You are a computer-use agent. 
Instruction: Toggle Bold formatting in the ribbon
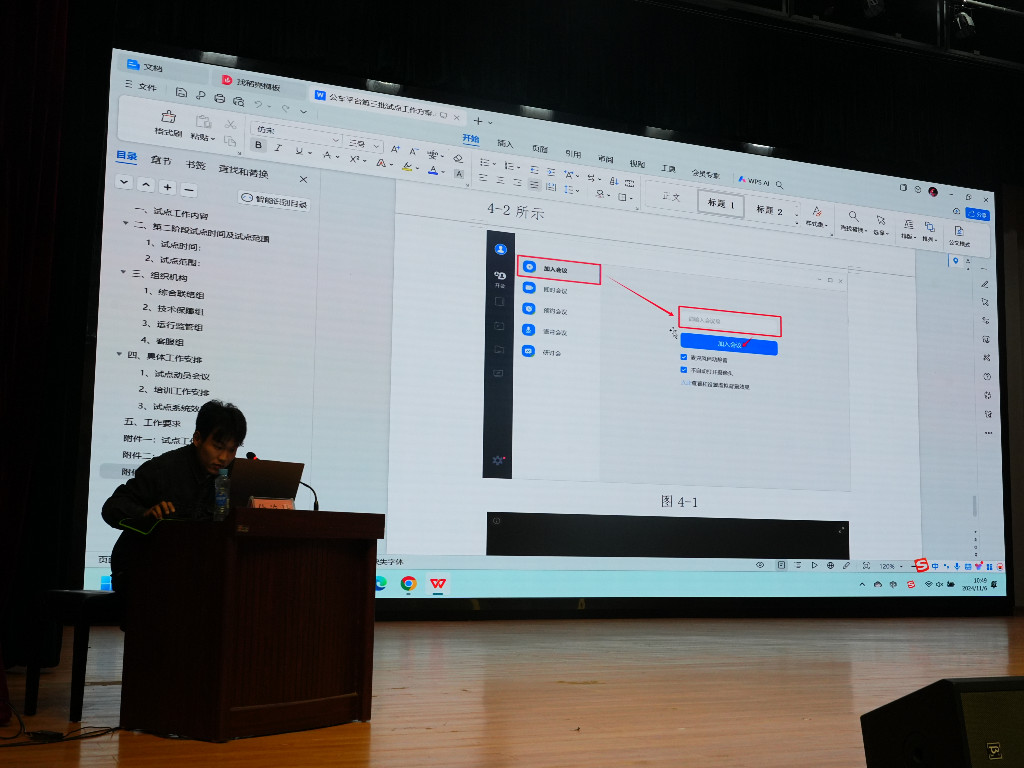point(258,146)
